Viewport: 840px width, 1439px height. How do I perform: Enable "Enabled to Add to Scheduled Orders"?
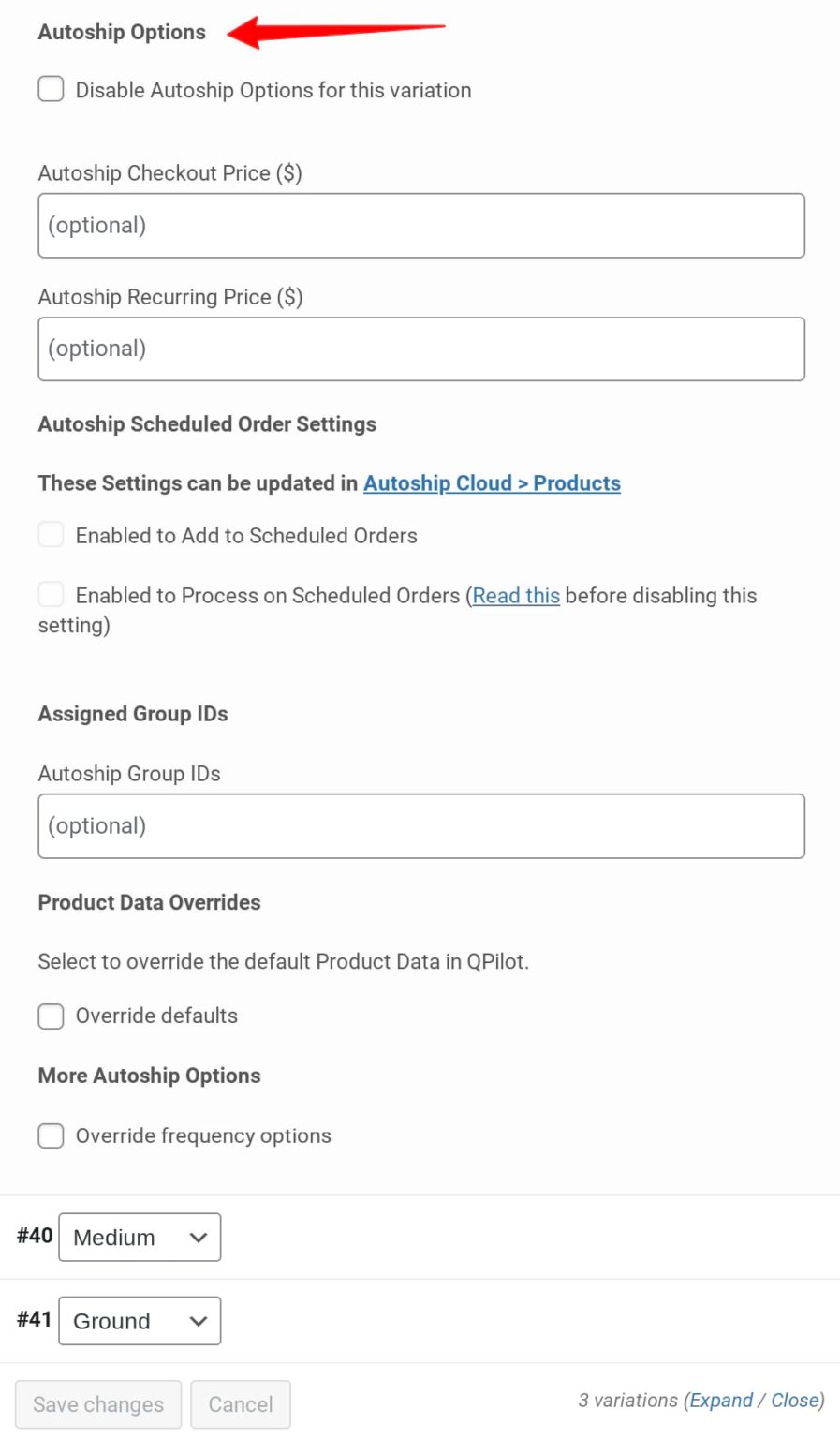point(51,534)
